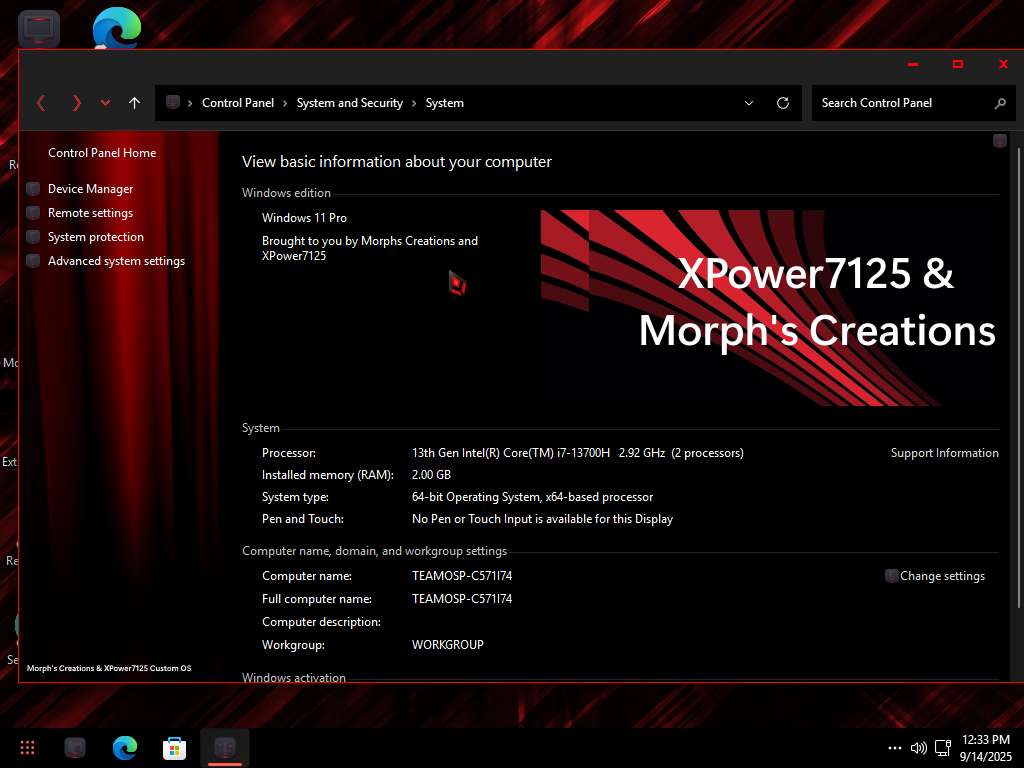
Task: Open Remote settings link
Action: pos(90,213)
